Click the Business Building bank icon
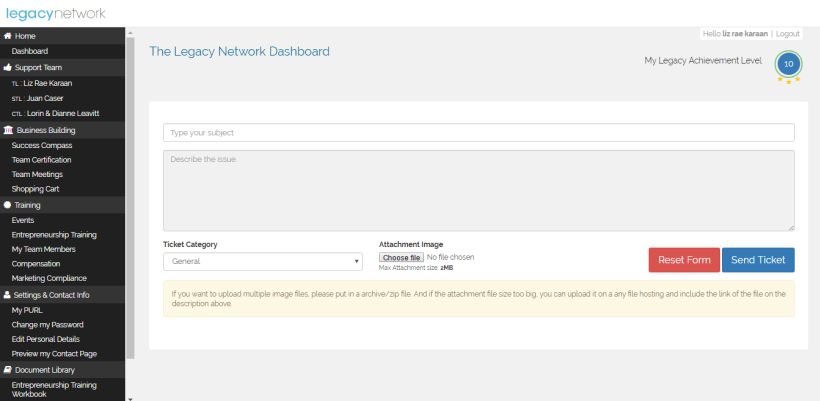The width and height of the screenshot is (820, 401). [x=7, y=130]
